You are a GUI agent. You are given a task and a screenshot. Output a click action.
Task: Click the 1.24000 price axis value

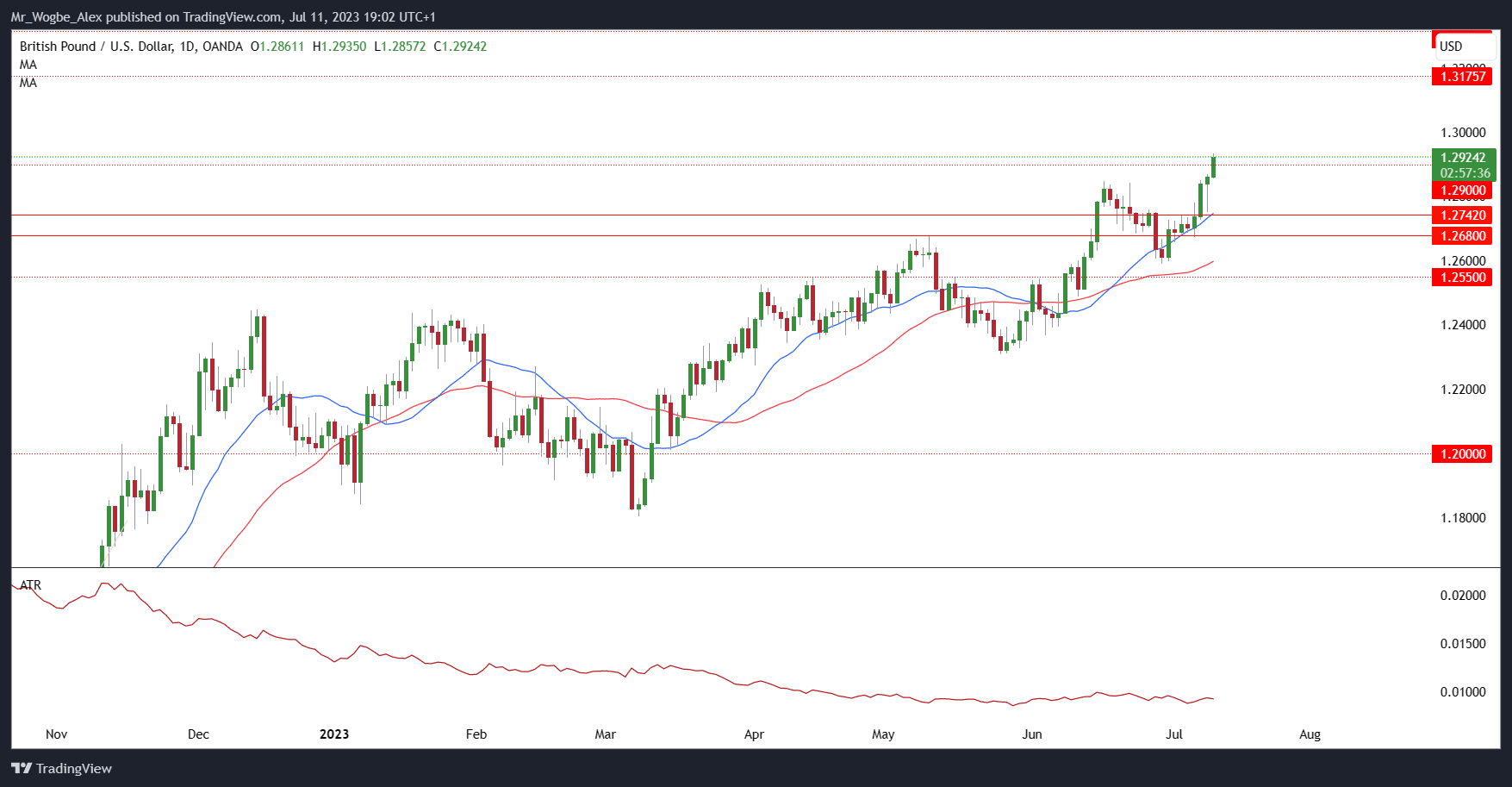[1463, 325]
